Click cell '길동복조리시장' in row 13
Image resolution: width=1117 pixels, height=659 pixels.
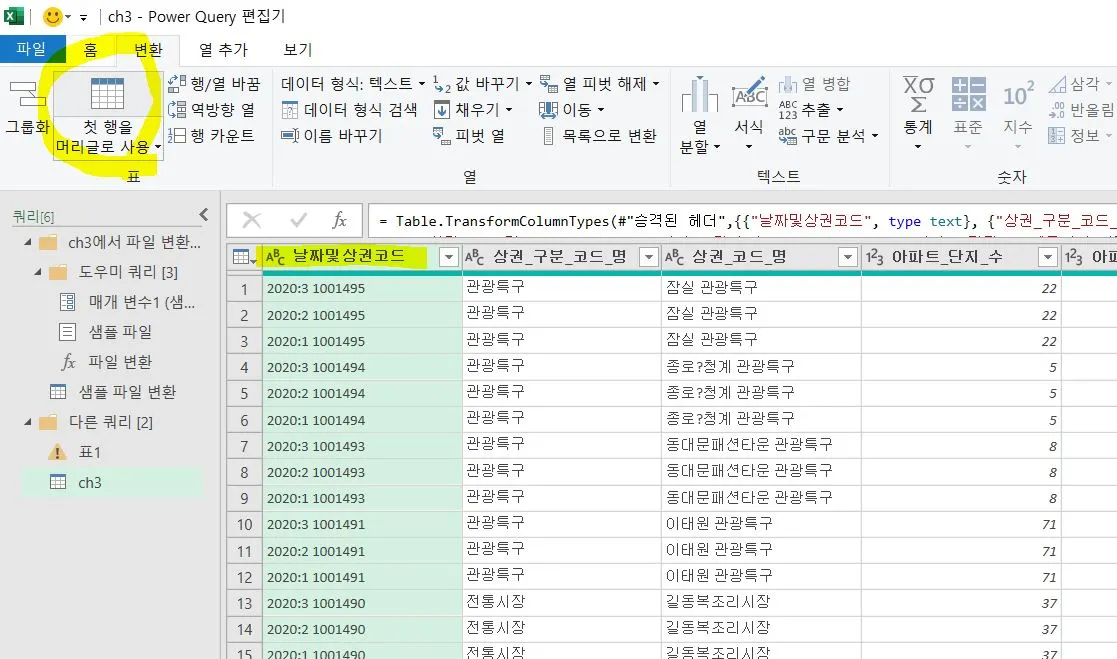pyautogui.click(x=761, y=603)
